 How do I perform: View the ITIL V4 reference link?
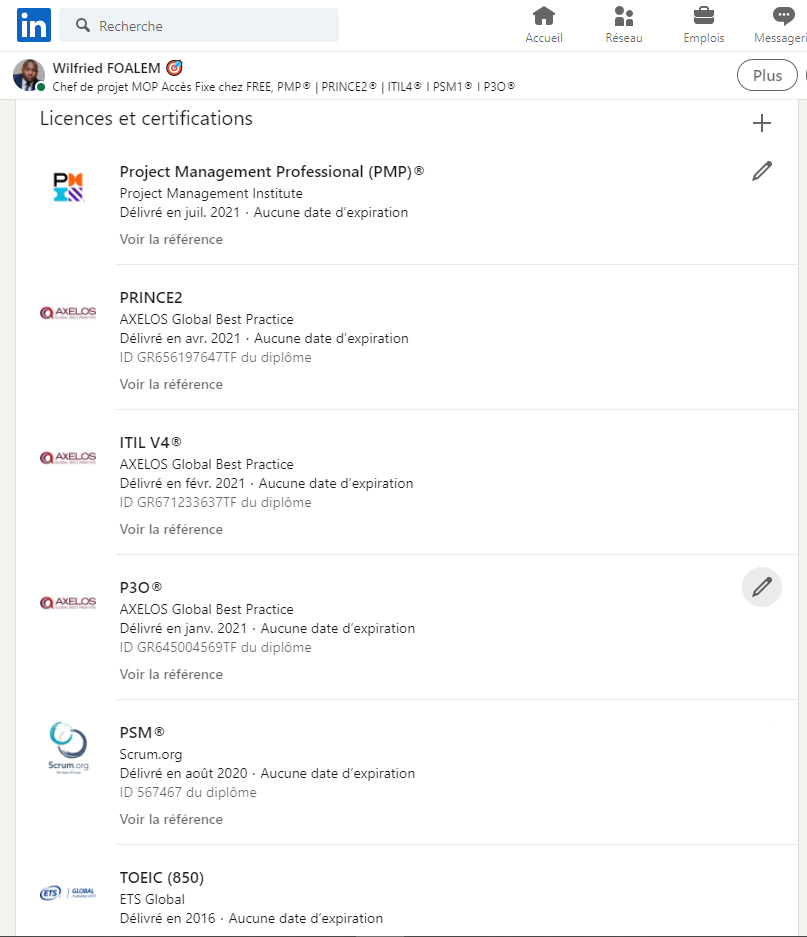tap(171, 529)
